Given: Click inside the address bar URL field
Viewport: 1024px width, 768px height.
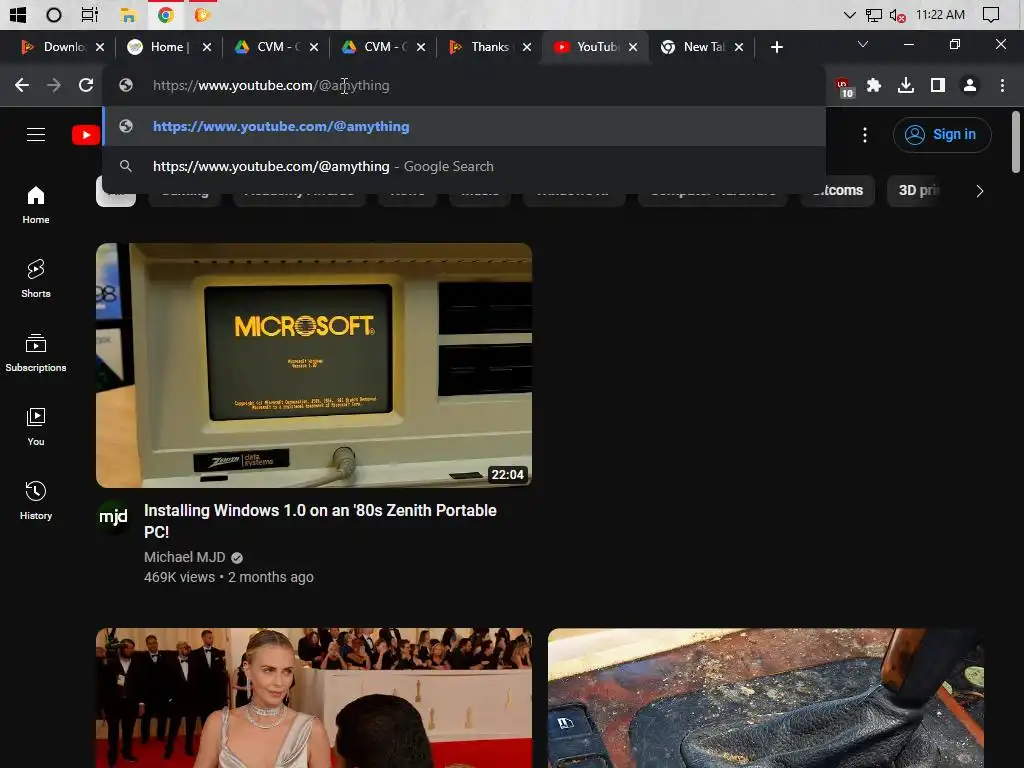Looking at the screenshot, I should [x=464, y=86].
